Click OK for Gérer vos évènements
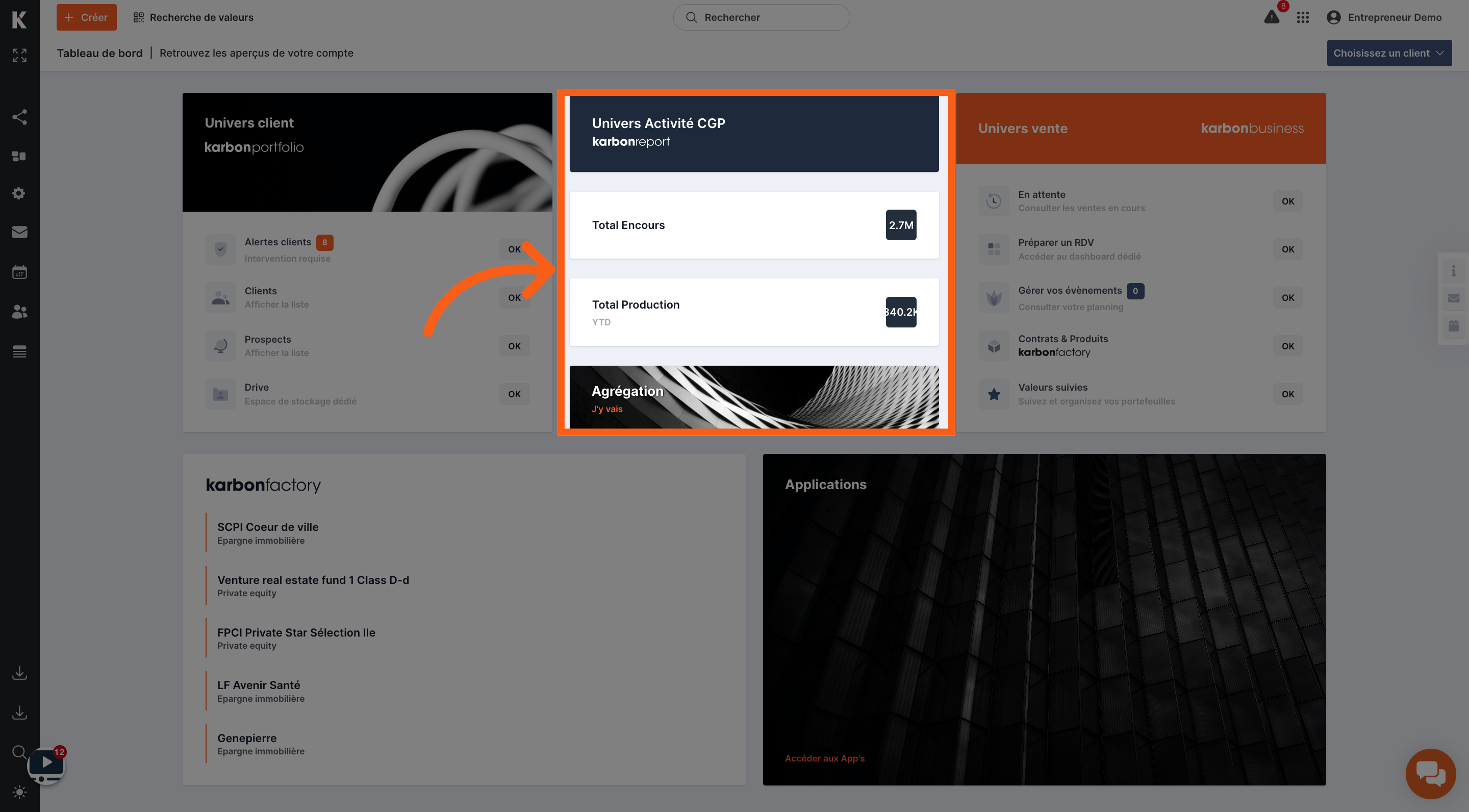 point(1287,298)
